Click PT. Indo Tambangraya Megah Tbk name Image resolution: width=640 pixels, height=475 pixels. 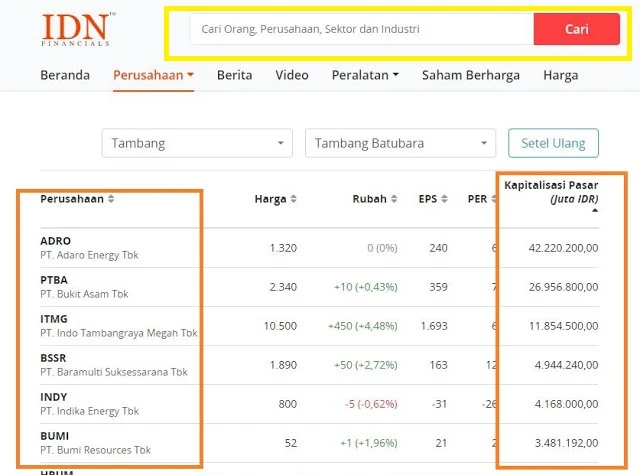click(119, 333)
